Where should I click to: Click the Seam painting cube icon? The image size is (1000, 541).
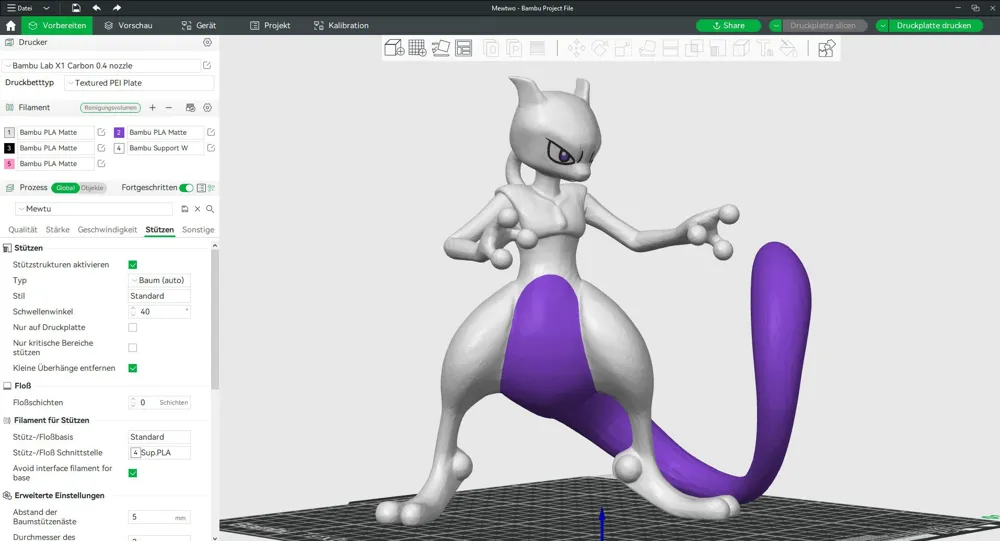[x=741, y=48]
